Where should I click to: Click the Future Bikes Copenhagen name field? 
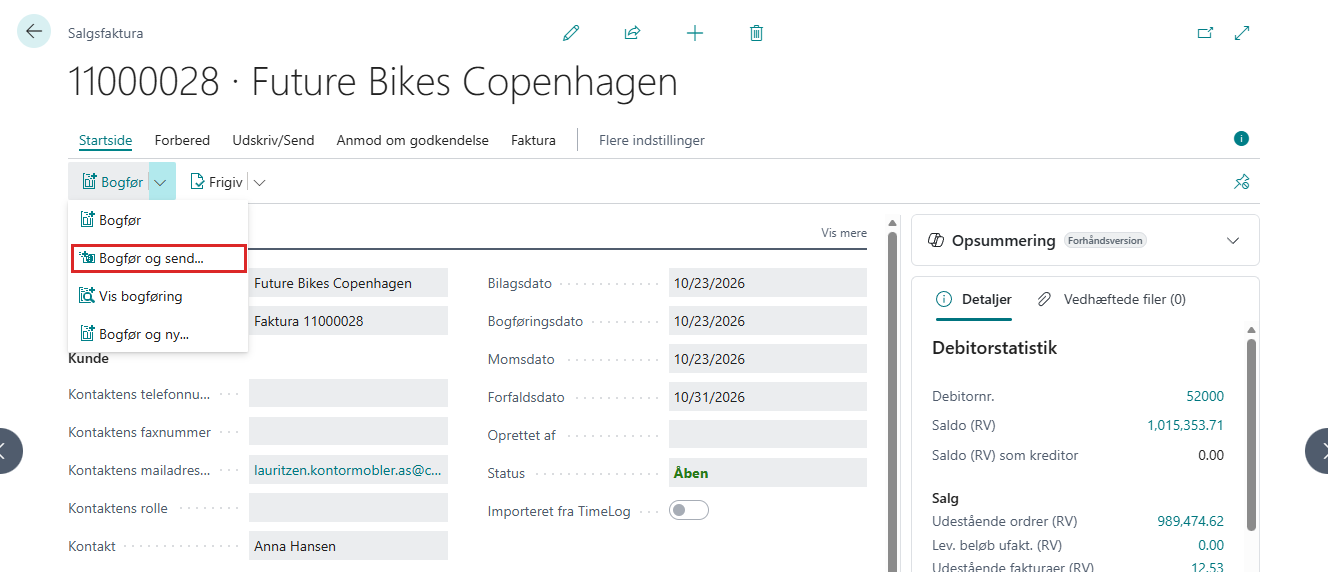click(348, 283)
